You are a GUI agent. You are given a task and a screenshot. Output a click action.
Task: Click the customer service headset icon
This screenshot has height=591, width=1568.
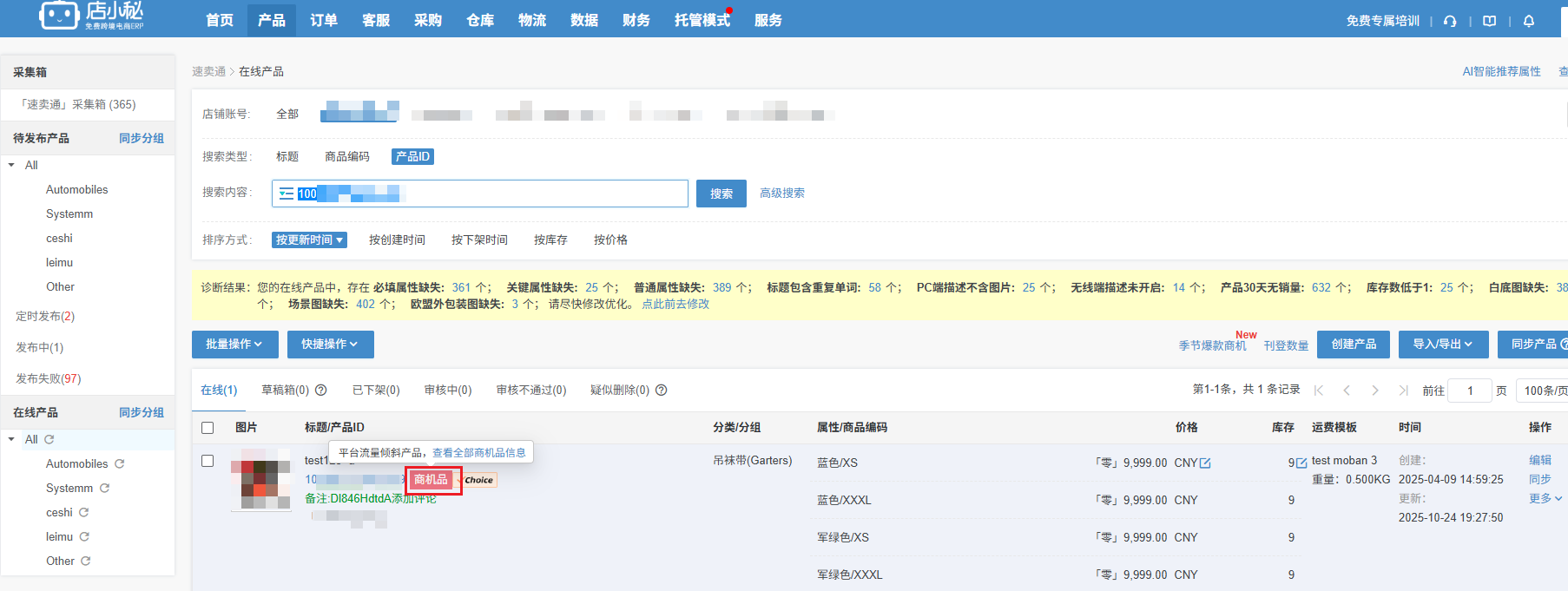click(1450, 21)
